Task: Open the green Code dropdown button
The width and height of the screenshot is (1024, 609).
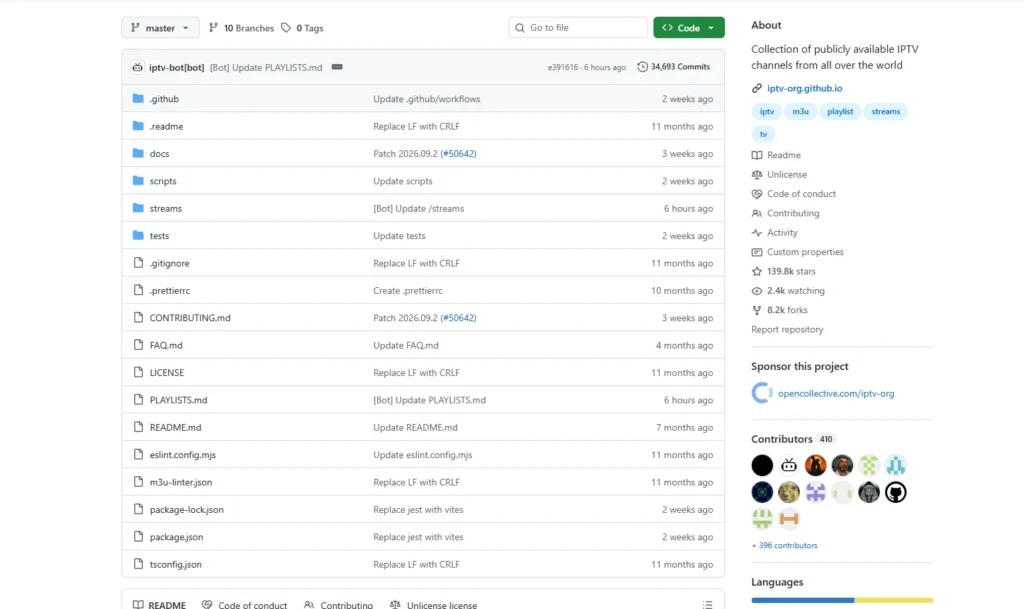Action: 688,28
